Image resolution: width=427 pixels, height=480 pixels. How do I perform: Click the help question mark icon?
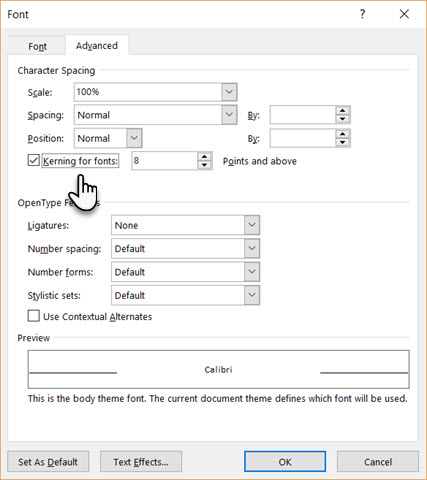tap(362, 14)
